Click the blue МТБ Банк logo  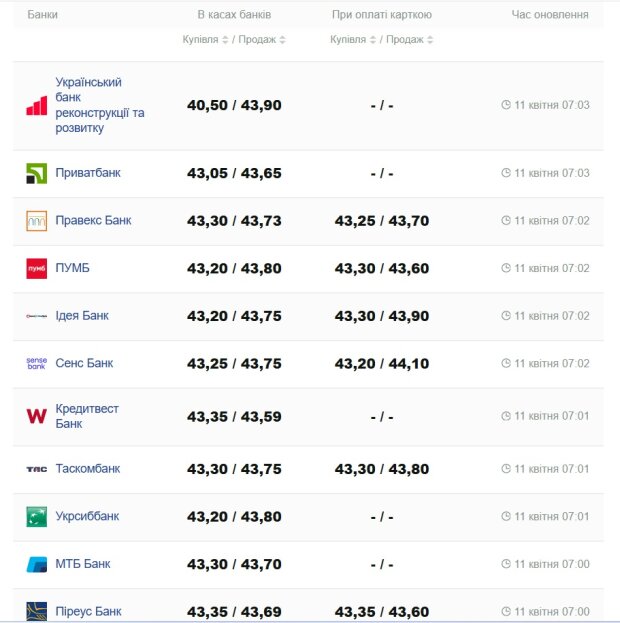[36, 564]
